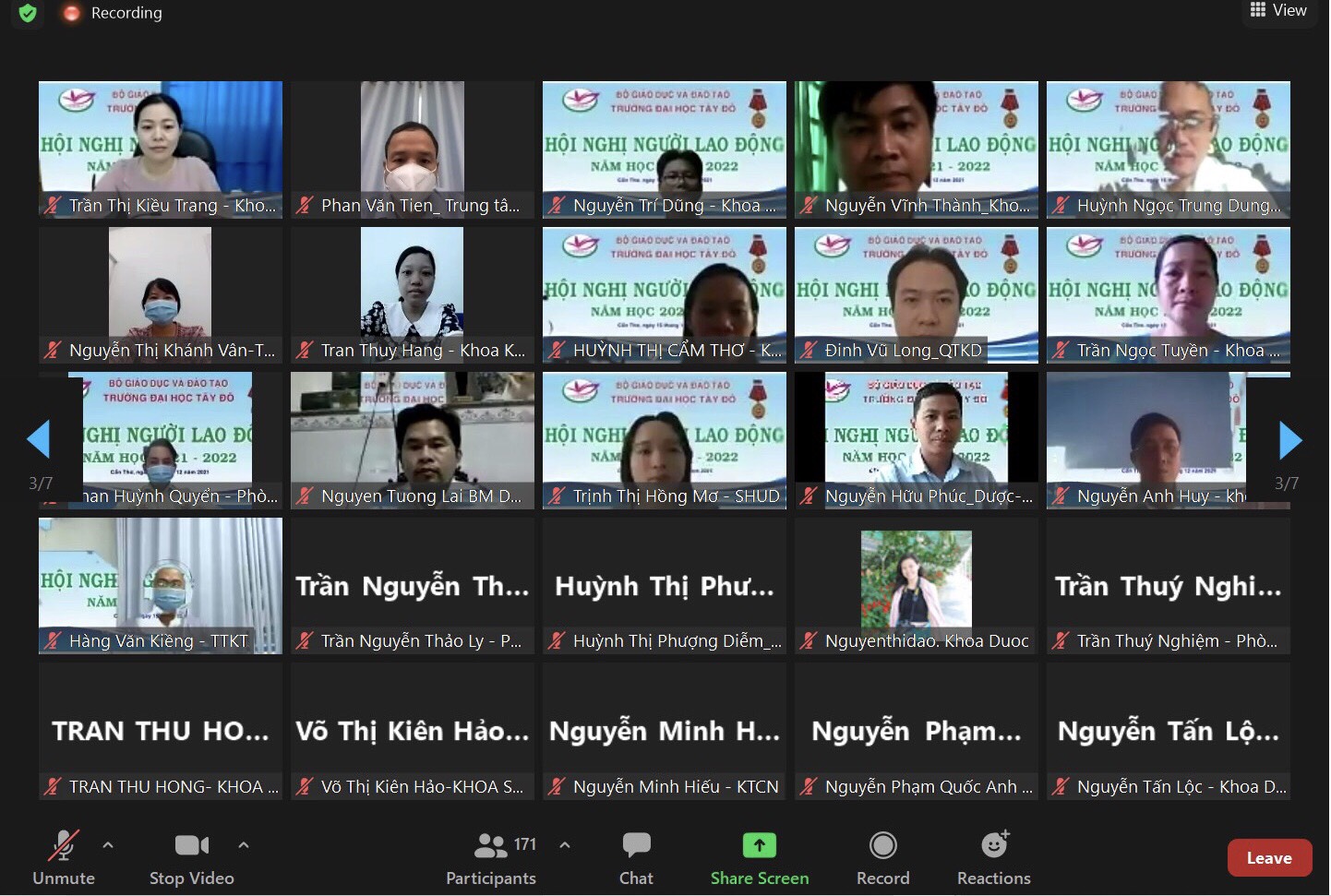Select Trần Thị Kiều Trang video tile
Viewport: 1331px width, 896px height.
(161, 149)
